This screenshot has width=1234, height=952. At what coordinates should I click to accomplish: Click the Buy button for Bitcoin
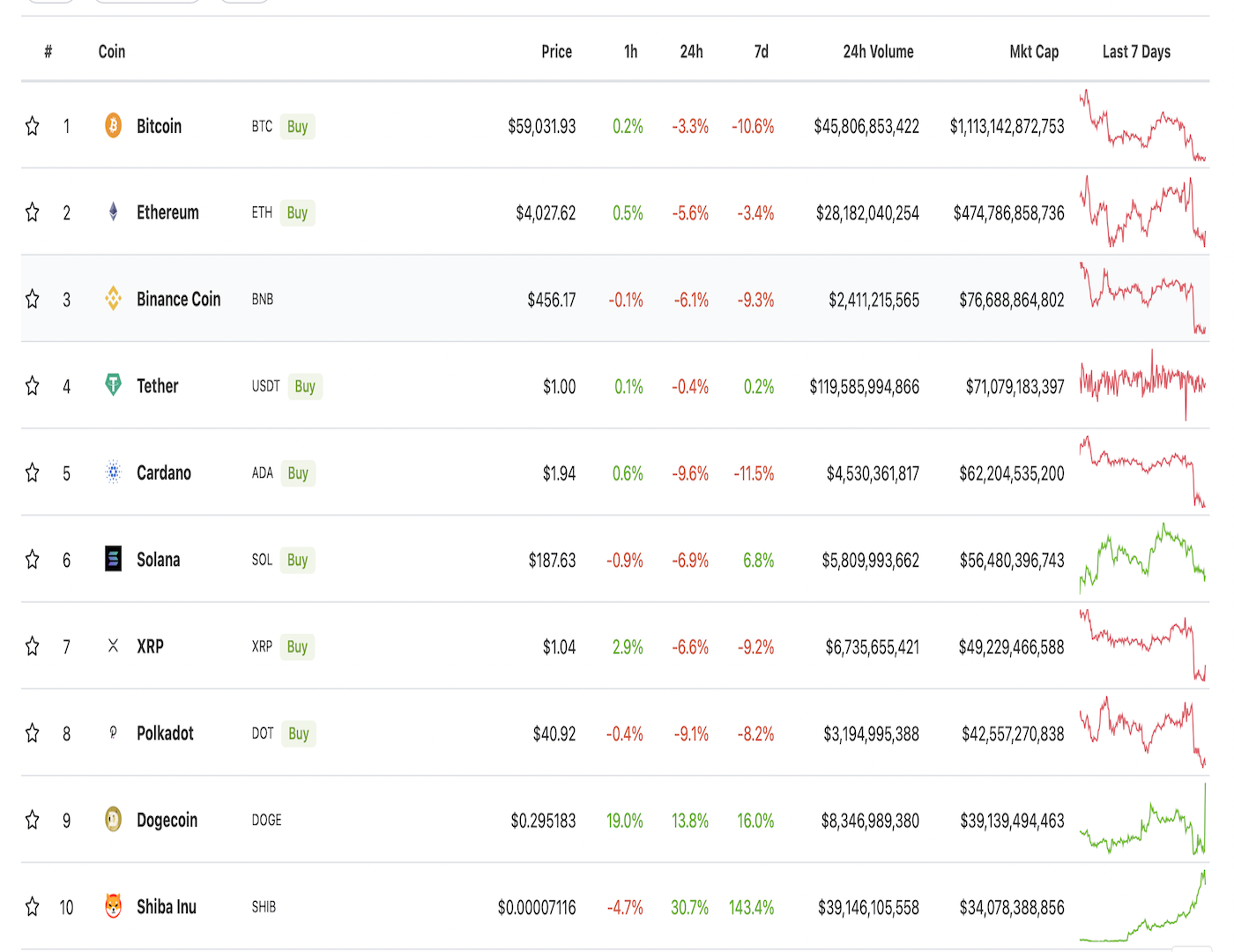point(297,126)
